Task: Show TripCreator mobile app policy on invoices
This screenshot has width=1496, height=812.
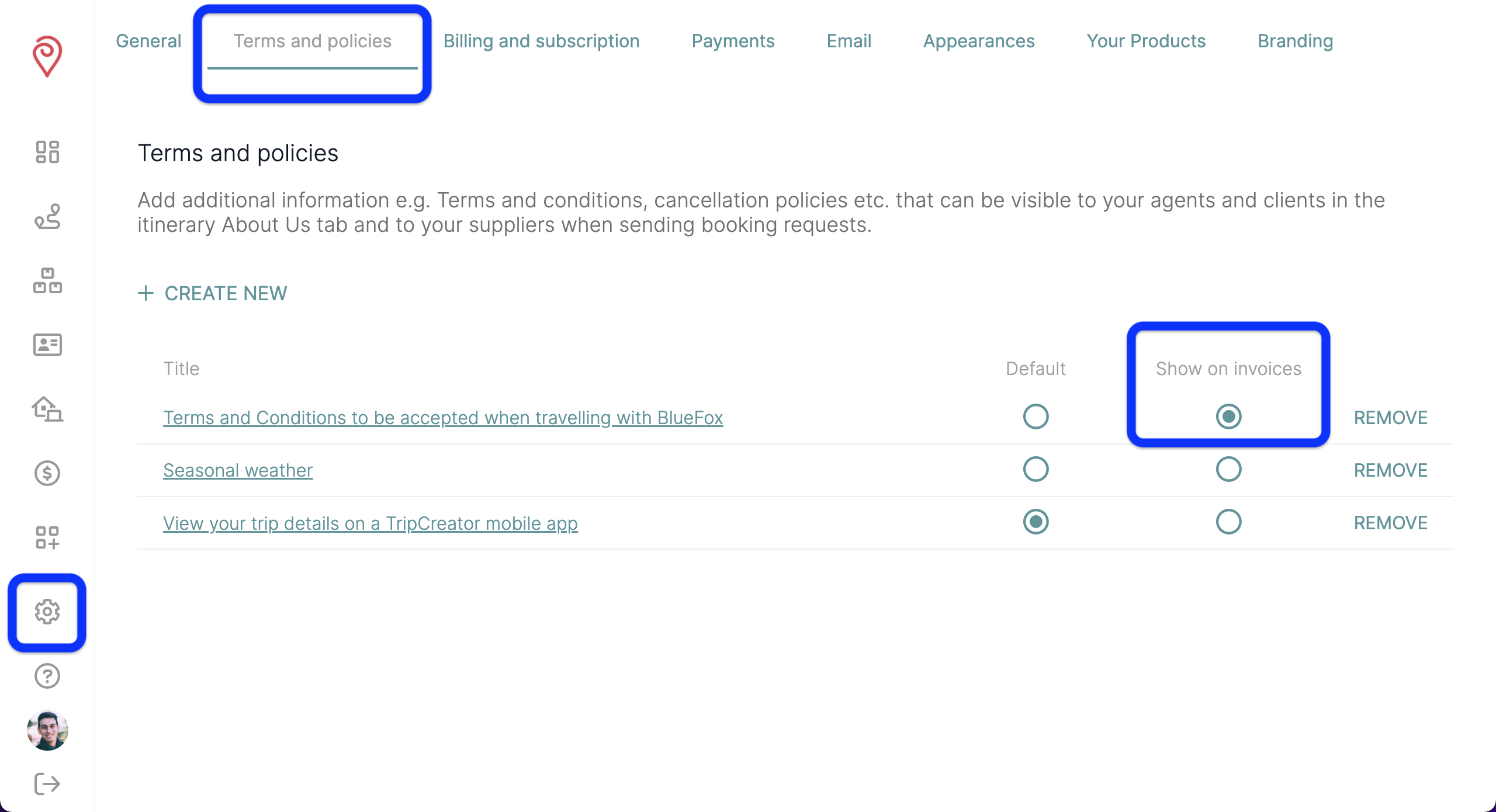Action: click(1228, 522)
